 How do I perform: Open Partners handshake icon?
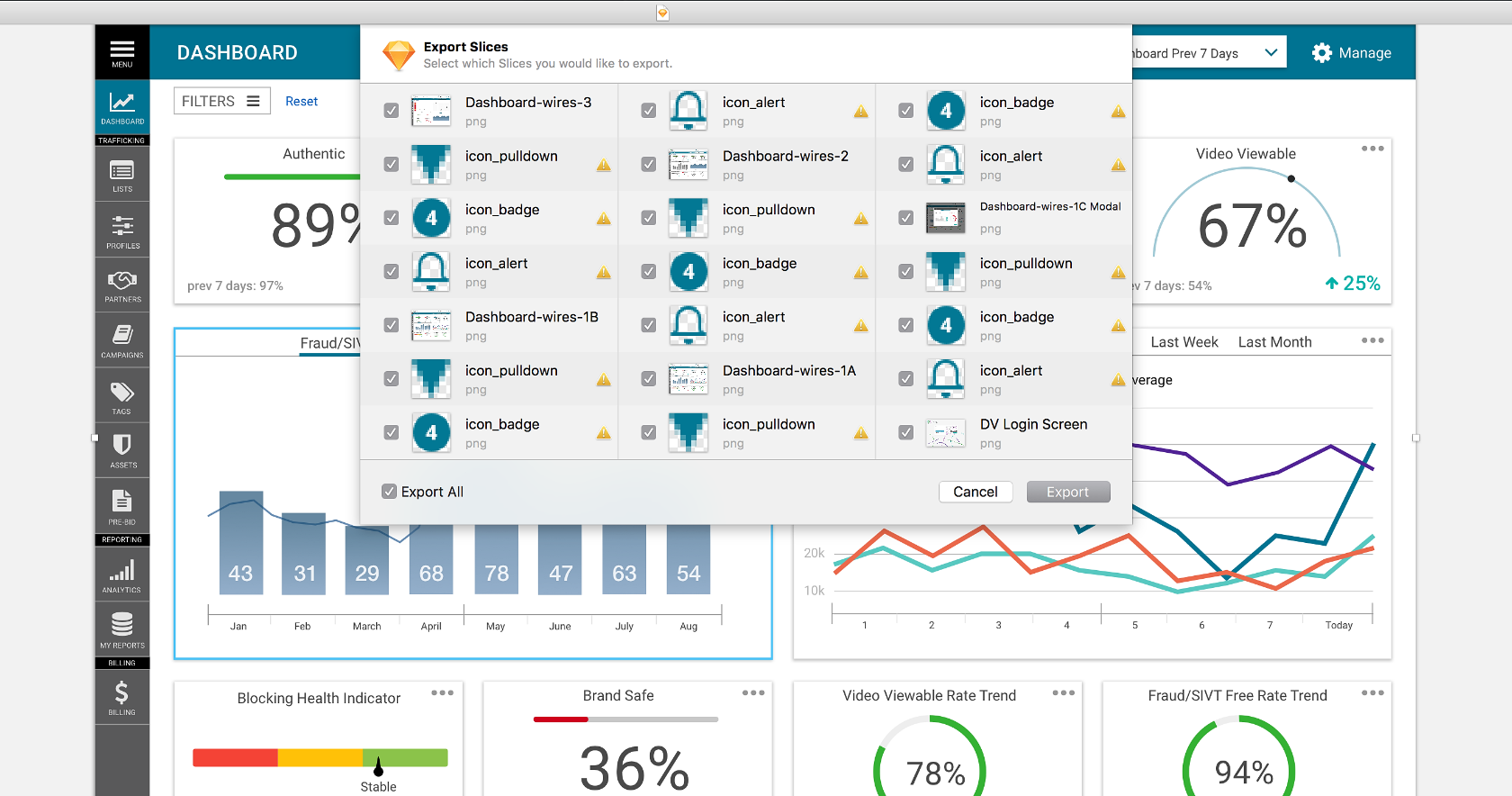coord(122,285)
